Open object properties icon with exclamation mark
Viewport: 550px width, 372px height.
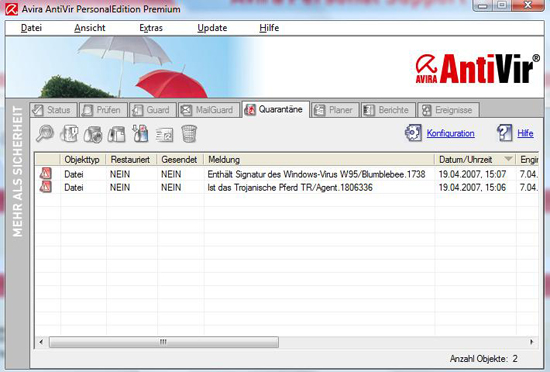tap(69, 134)
